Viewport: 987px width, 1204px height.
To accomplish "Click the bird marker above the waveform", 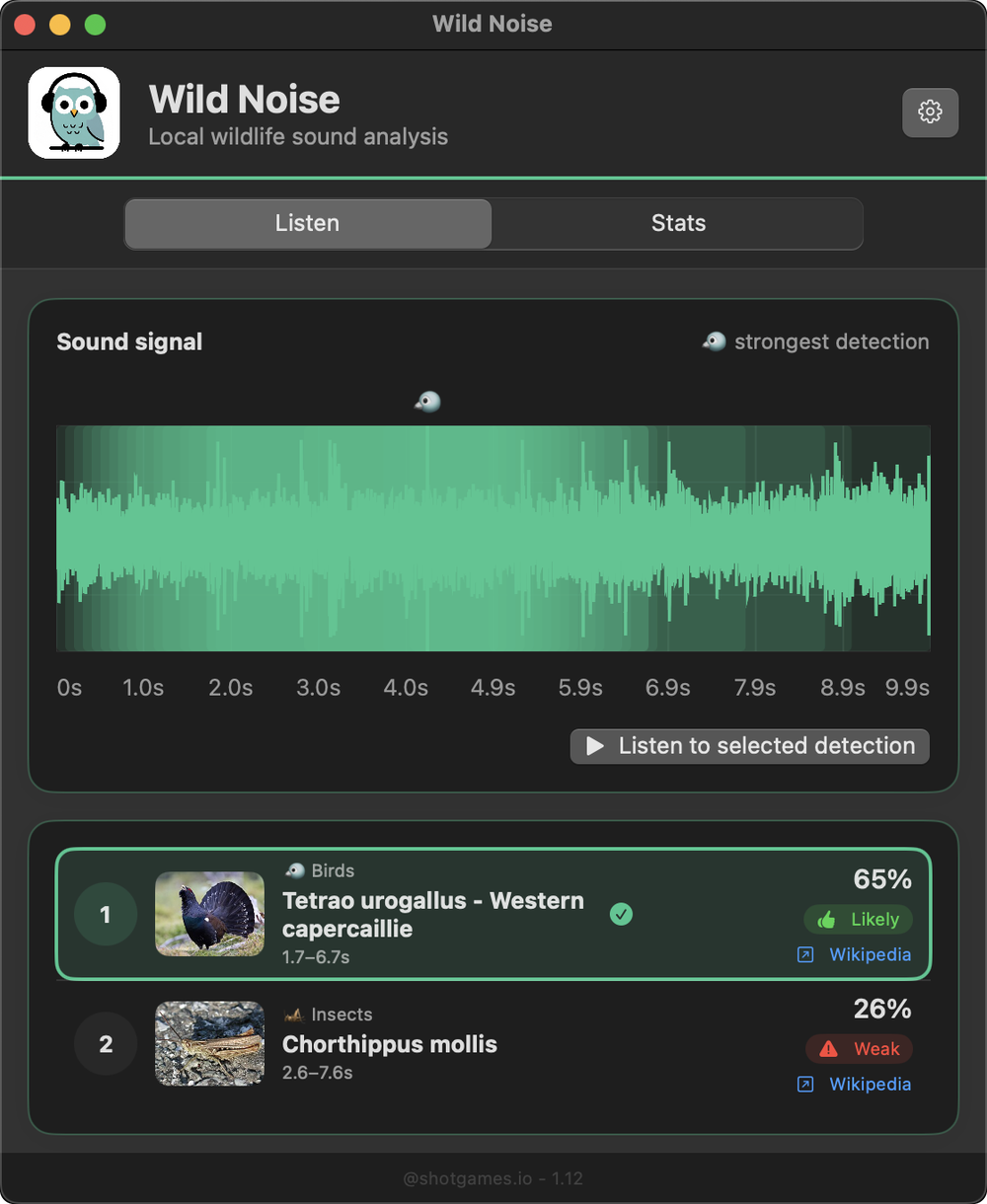I will [427, 402].
